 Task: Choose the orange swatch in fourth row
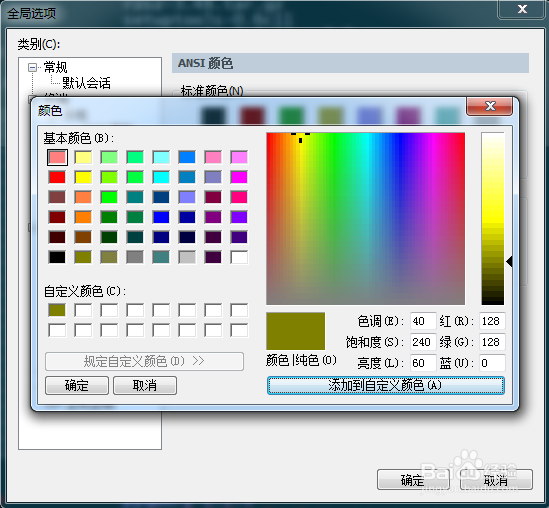point(83,217)
